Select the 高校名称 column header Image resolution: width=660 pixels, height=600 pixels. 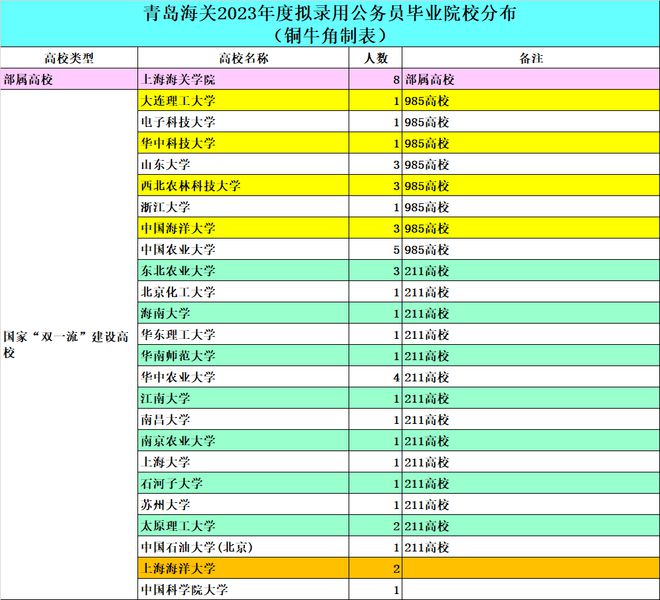(x=243, y=58)
